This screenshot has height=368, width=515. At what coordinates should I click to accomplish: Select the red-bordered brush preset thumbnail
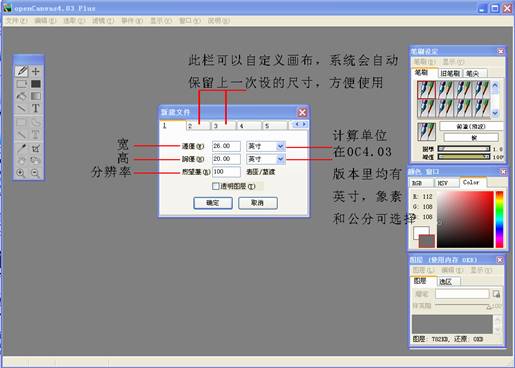click(x=426, y=89)
